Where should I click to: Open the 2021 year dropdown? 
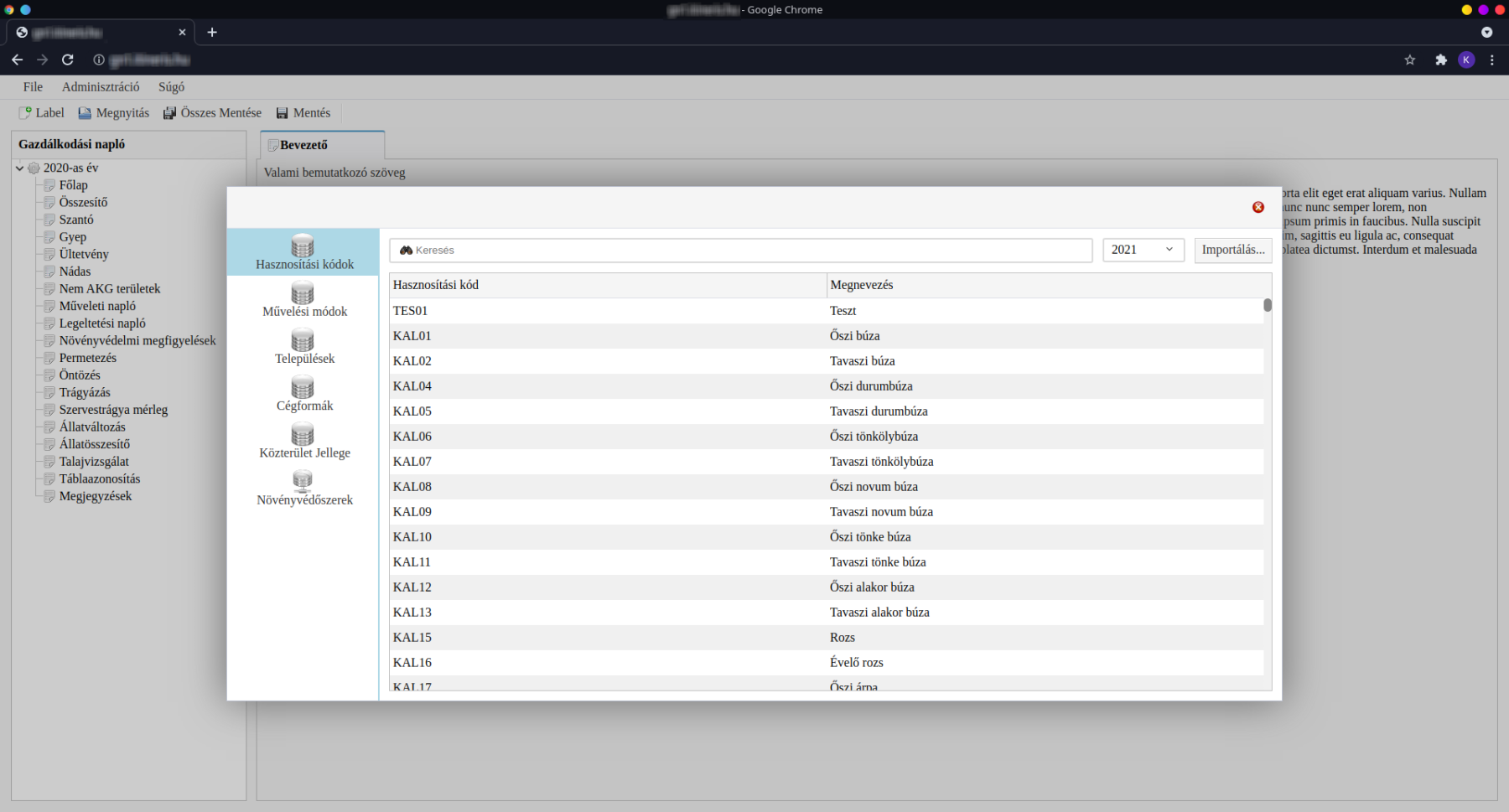click(1143, 250)
